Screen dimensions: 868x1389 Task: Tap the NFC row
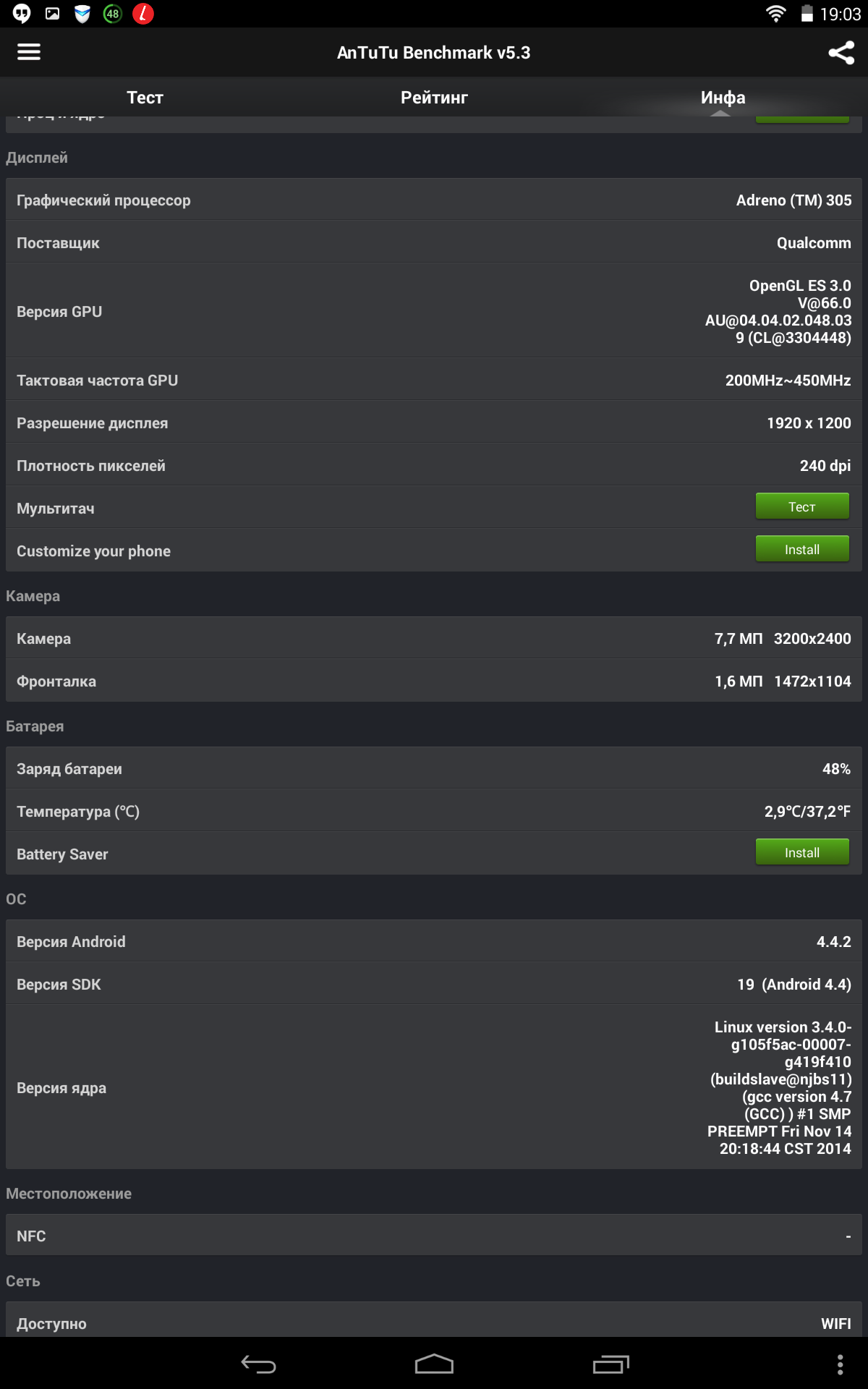pos(434,1236)
